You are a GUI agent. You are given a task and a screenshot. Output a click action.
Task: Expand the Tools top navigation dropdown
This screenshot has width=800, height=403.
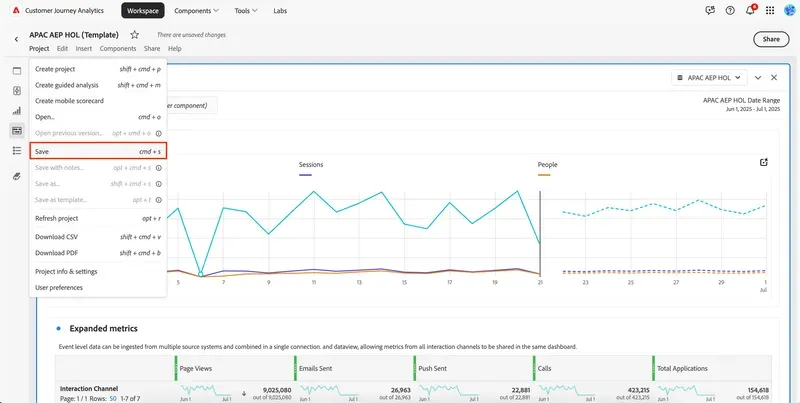tap(246, 10)
